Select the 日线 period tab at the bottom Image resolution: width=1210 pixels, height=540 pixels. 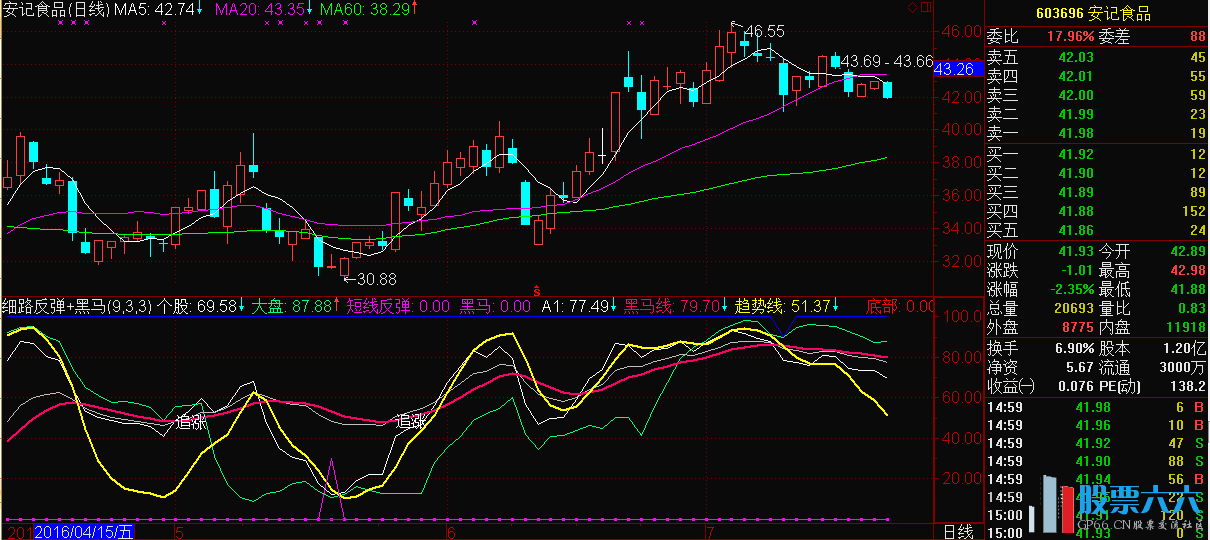pyautogui.click(x=957, y=532)
